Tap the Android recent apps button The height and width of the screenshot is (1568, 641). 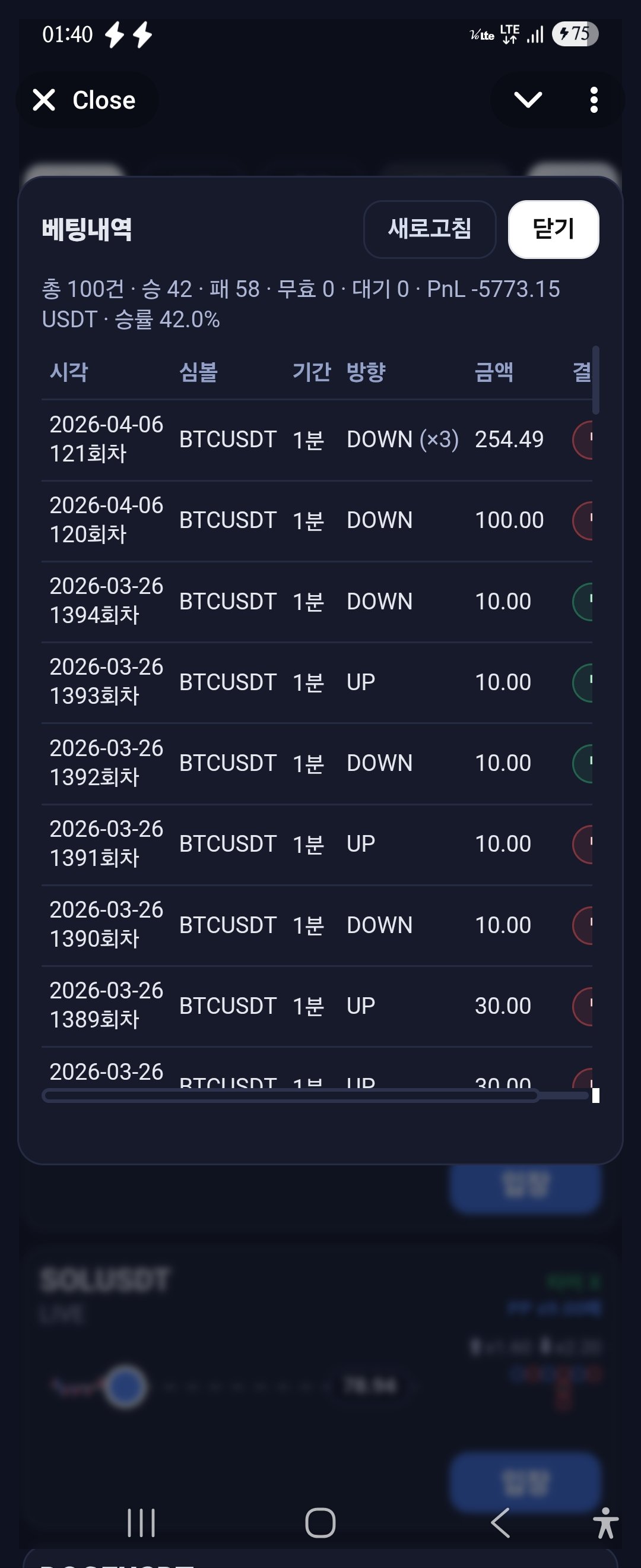click(x=141, y=1523)
